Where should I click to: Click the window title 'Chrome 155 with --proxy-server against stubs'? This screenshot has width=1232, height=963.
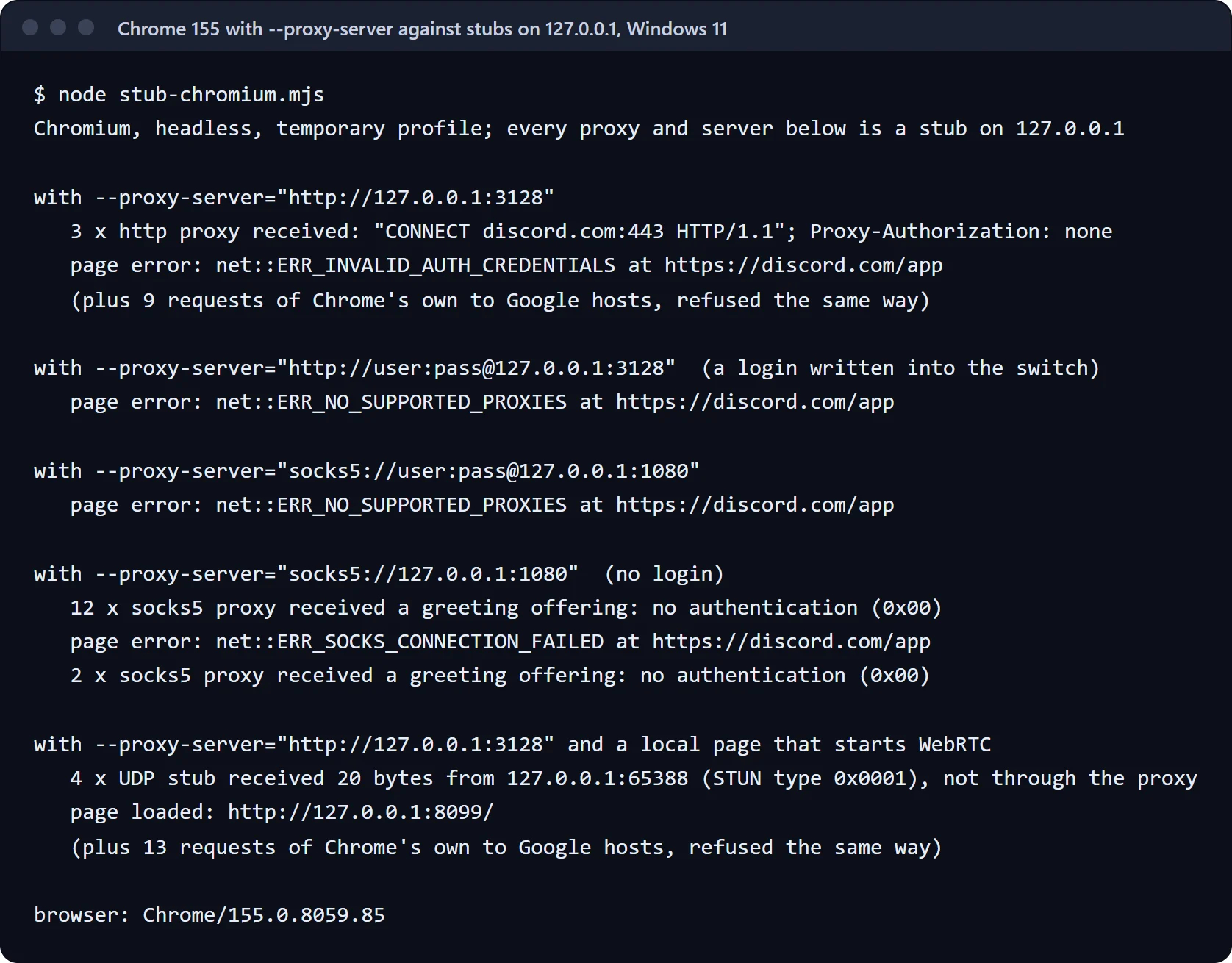422,29
